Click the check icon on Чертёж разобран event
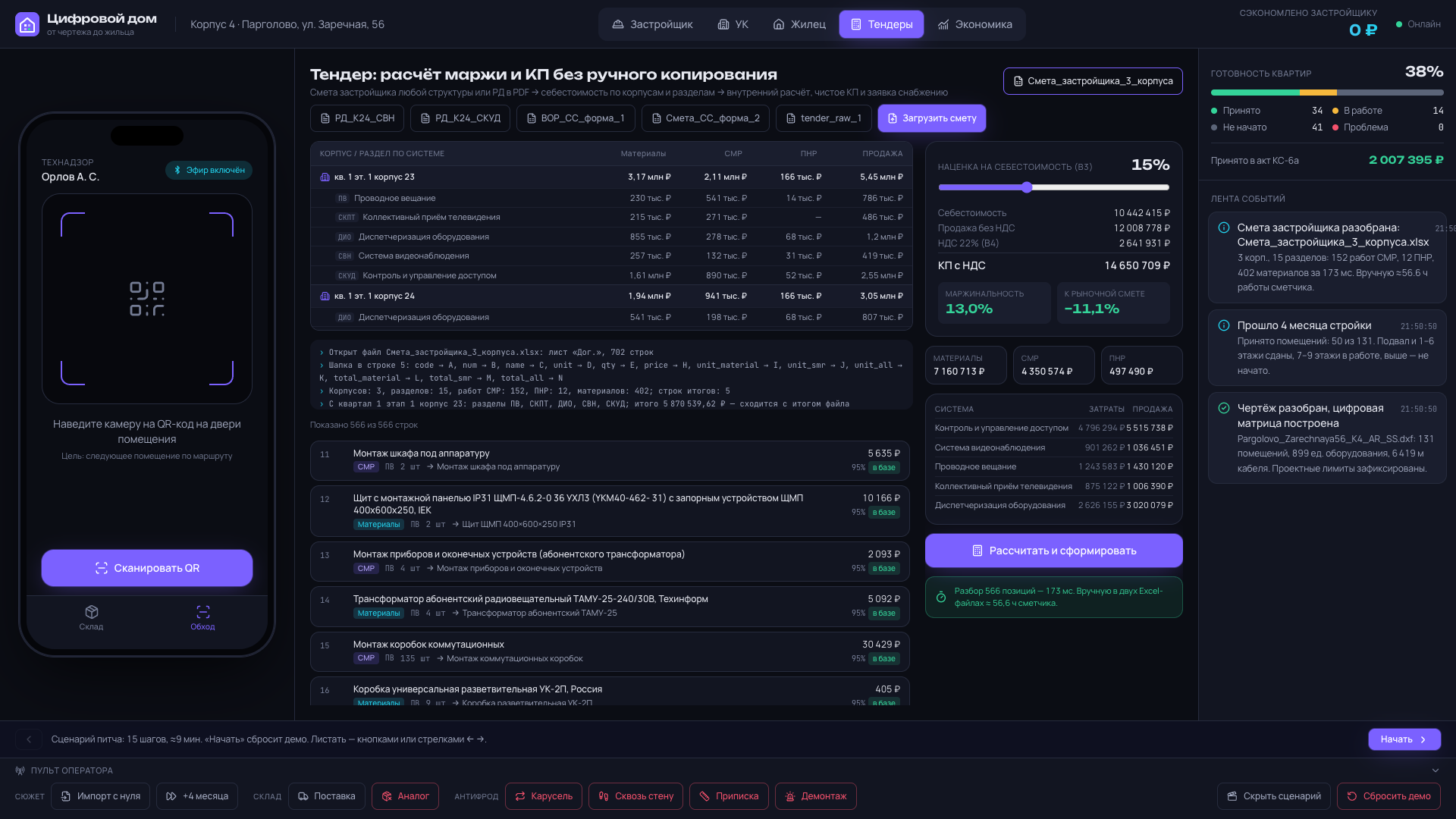The width and height of the screenshot is (1456, 819). [x=1224, y=408]
